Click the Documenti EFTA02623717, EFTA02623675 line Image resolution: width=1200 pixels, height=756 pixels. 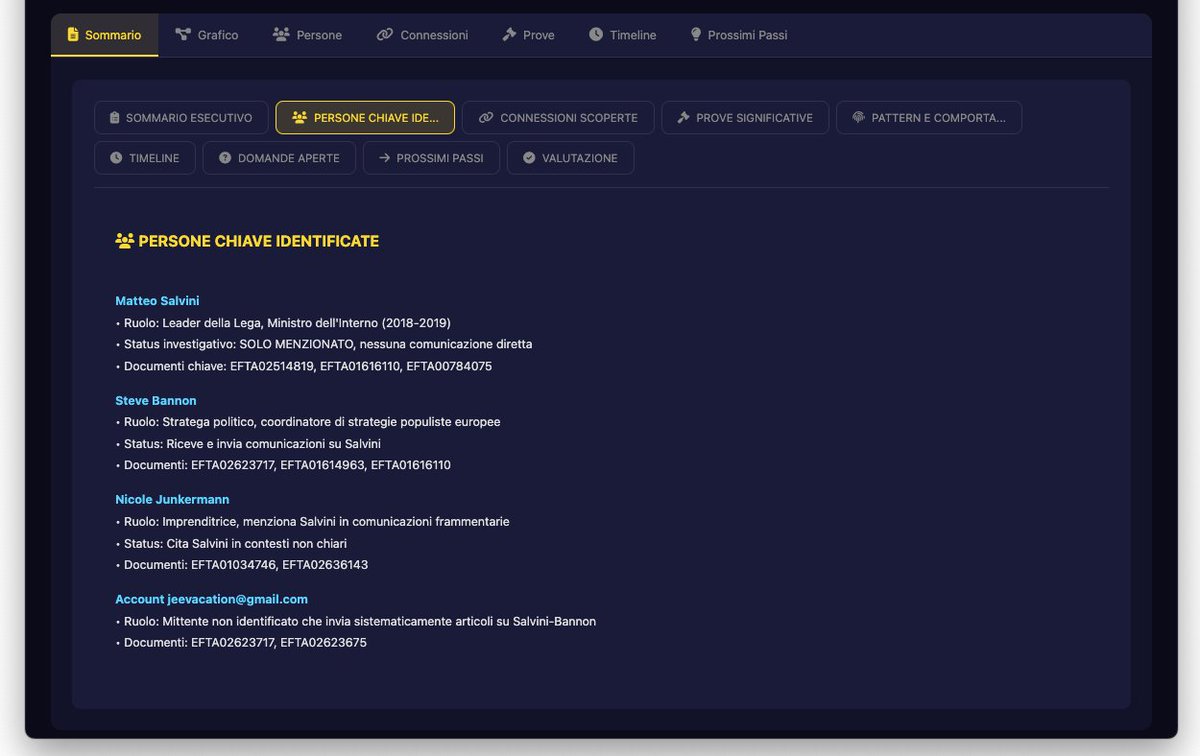click(241, 643)
